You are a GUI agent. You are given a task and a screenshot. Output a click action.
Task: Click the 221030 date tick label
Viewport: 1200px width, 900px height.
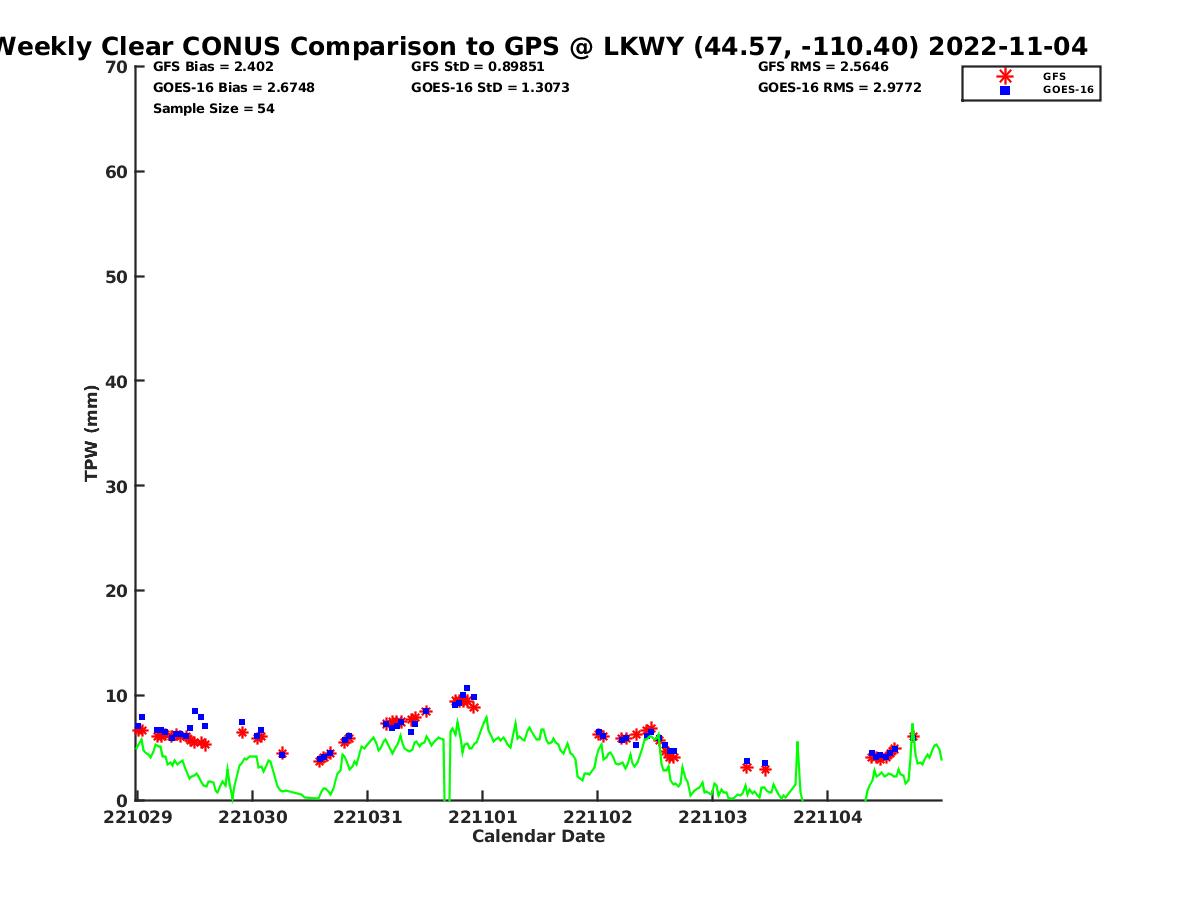253,817
